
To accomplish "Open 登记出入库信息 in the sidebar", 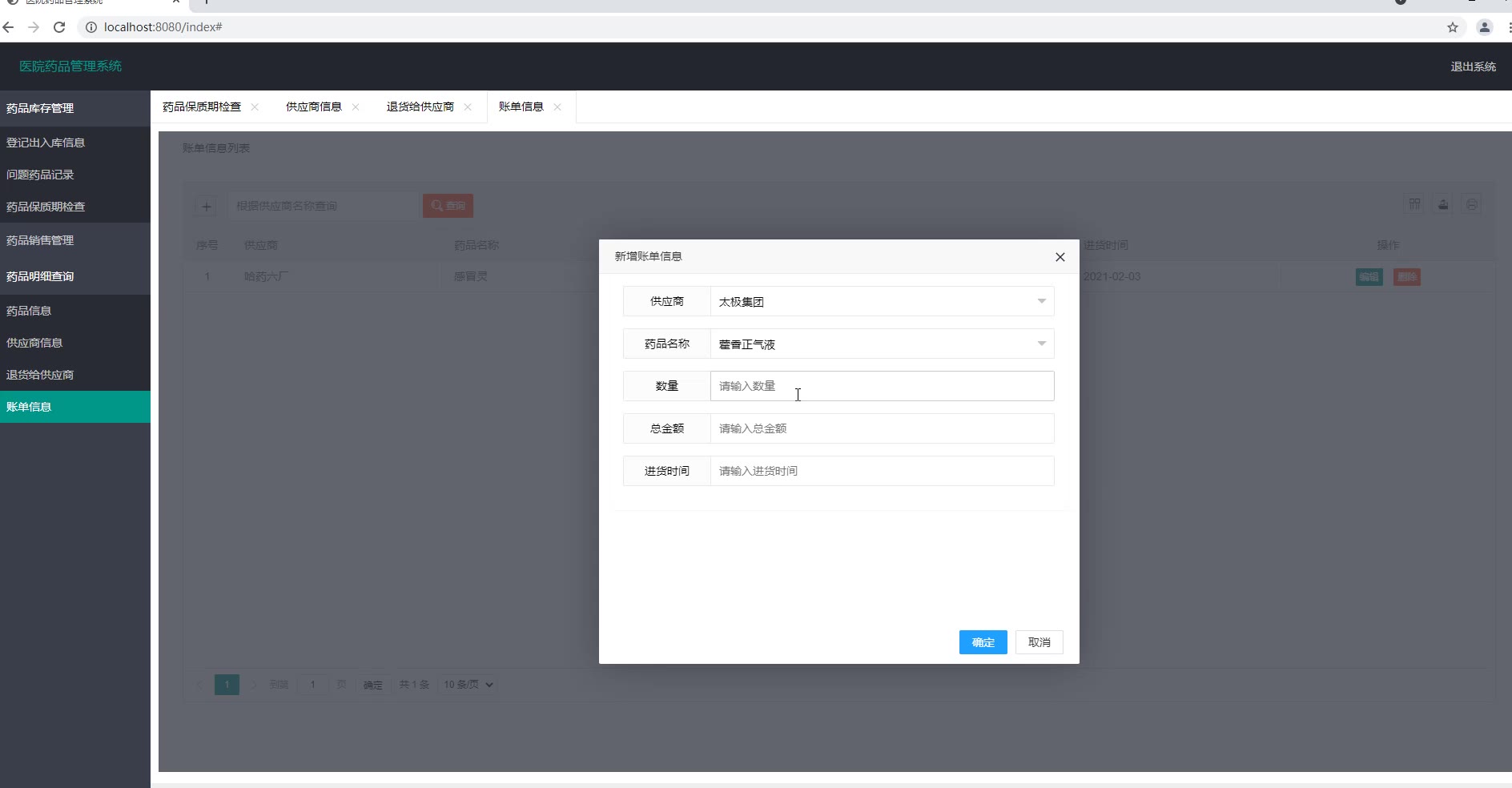I will point(75,143).
